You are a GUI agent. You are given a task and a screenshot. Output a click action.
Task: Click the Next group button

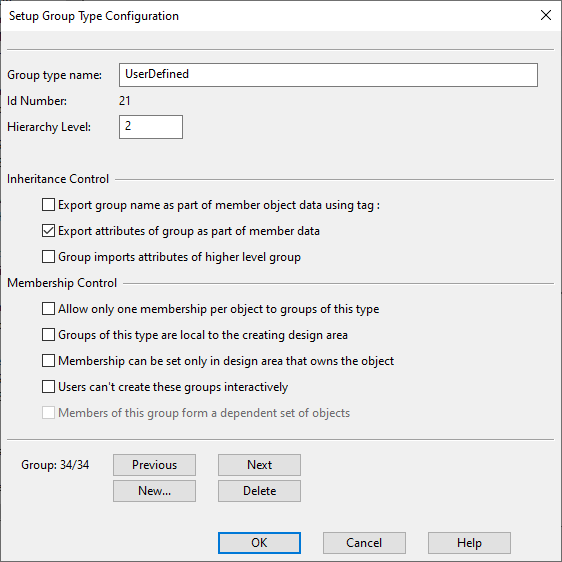click(x=259, y=465)
